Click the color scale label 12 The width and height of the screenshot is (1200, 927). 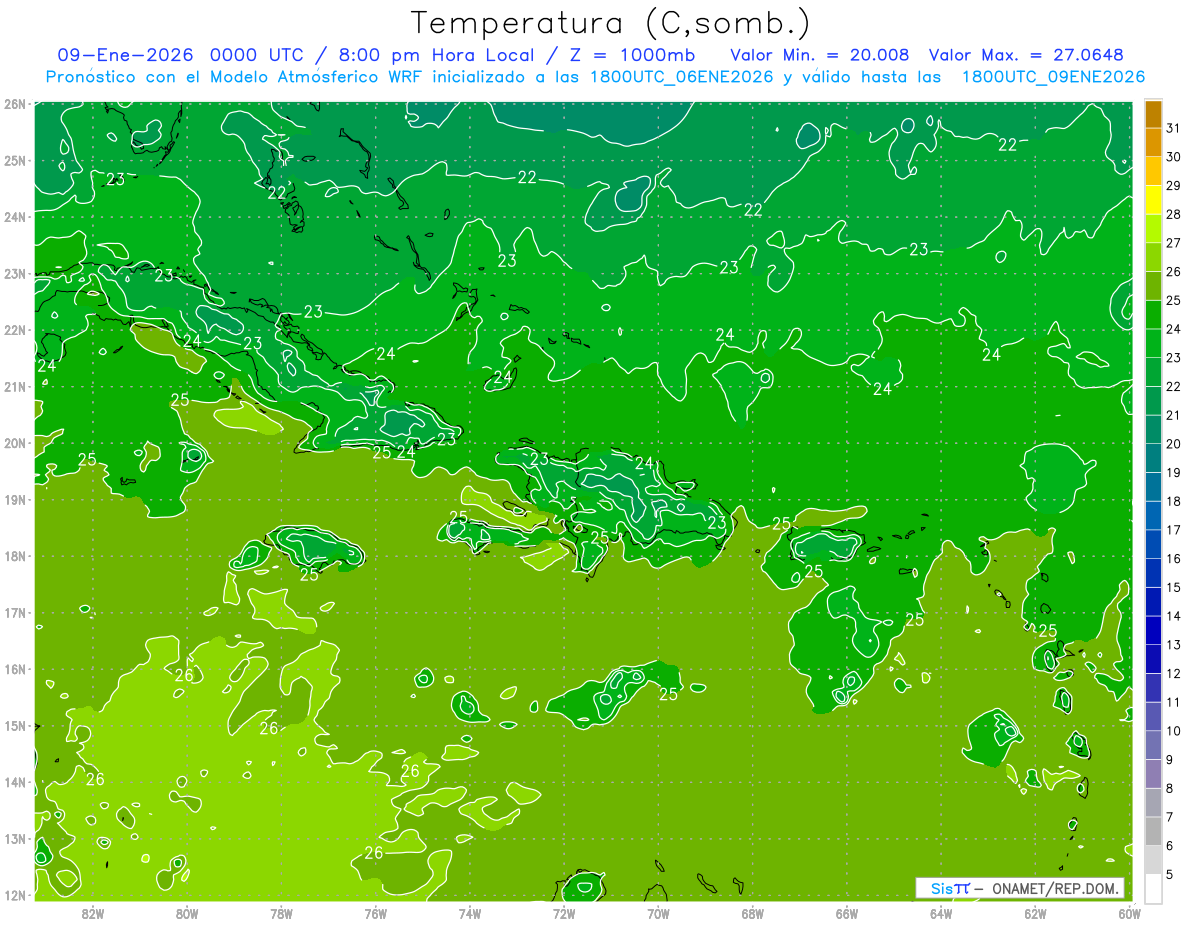[1173, 673]
